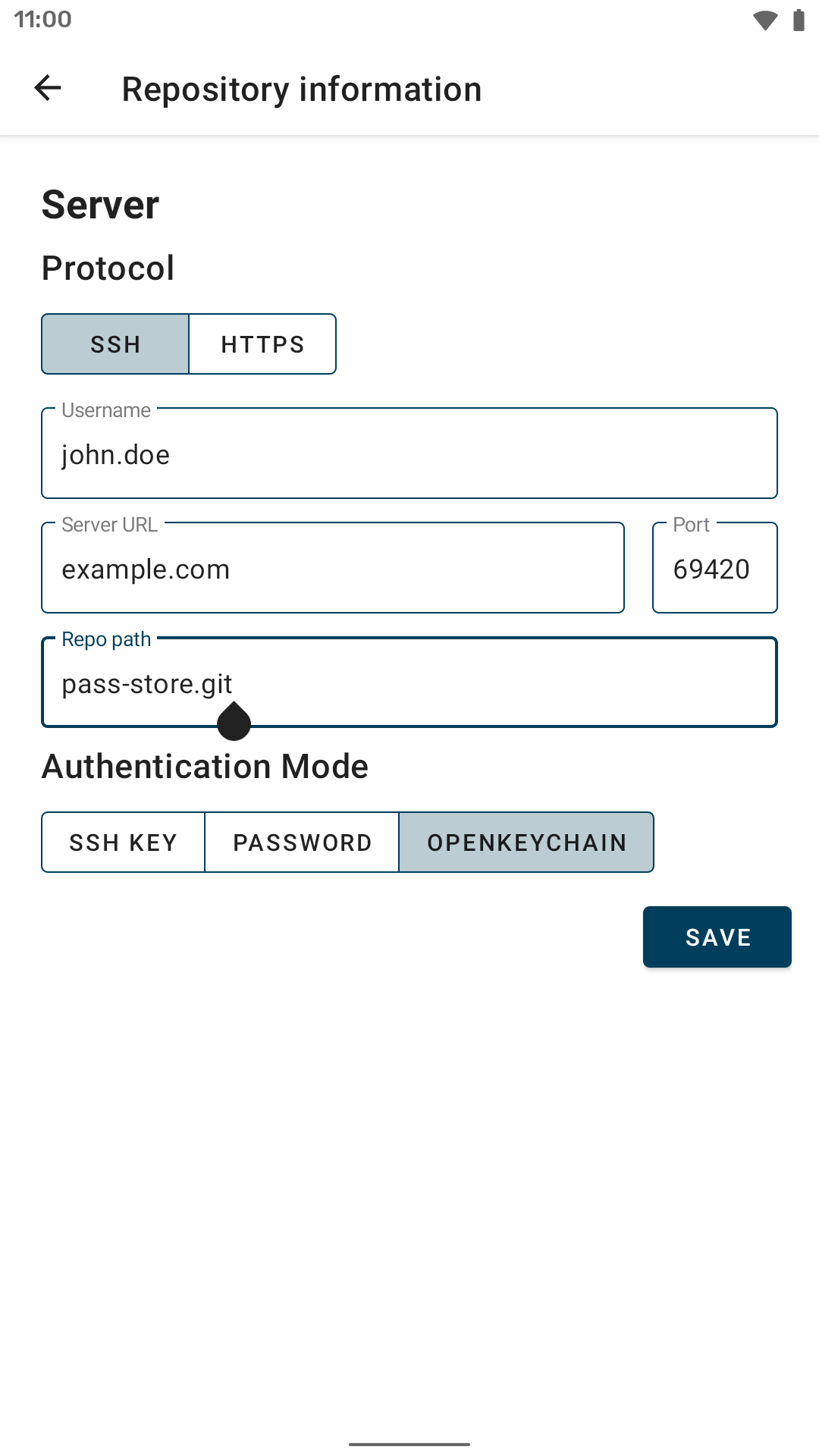Tap the Wi-Fi status icon
This screenshot has width=819, height=1456.
tap(765, 20)
